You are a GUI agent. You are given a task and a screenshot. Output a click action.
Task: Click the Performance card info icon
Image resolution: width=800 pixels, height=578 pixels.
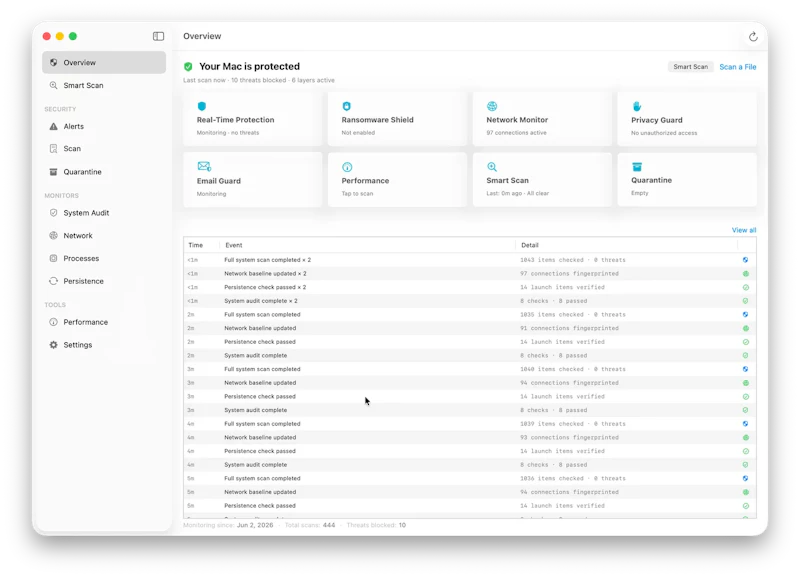(x=347, y=167)
